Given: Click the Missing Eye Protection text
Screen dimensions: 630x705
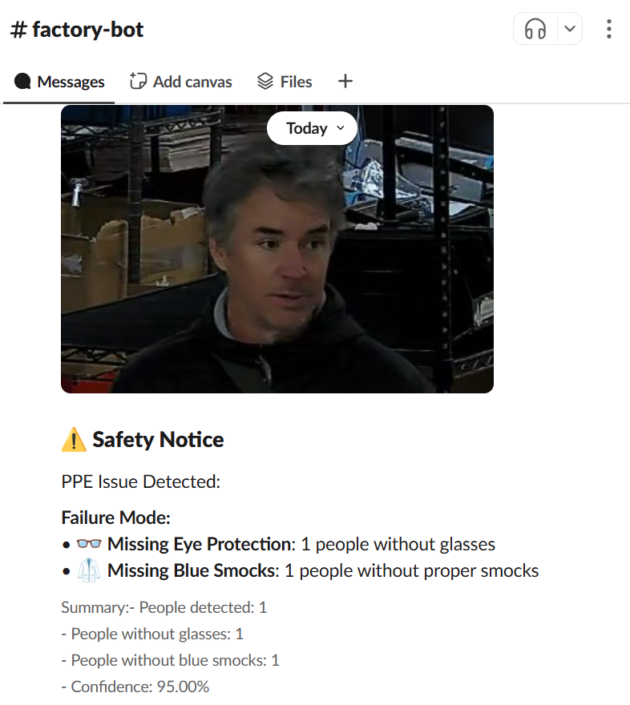Looking at the screenshot, I should [201, 544].
